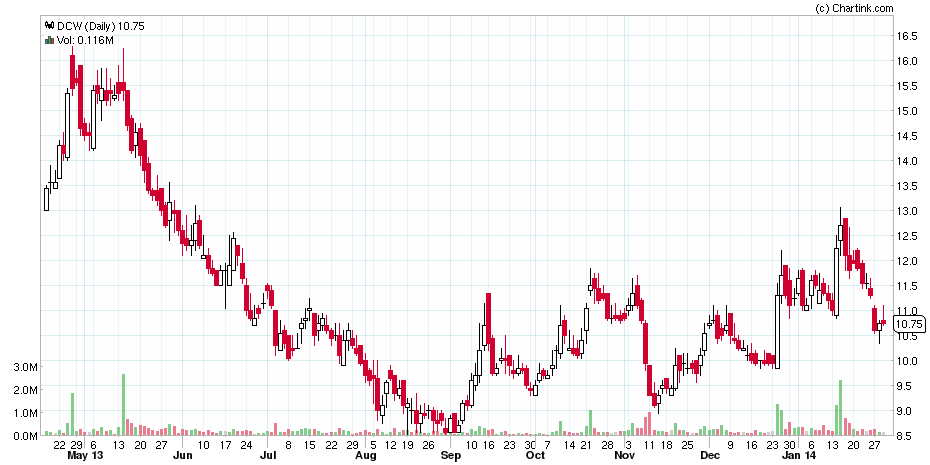Screen dimensions: 930x465
Task: Click the 15.5 price axis label
Action: 906,86
